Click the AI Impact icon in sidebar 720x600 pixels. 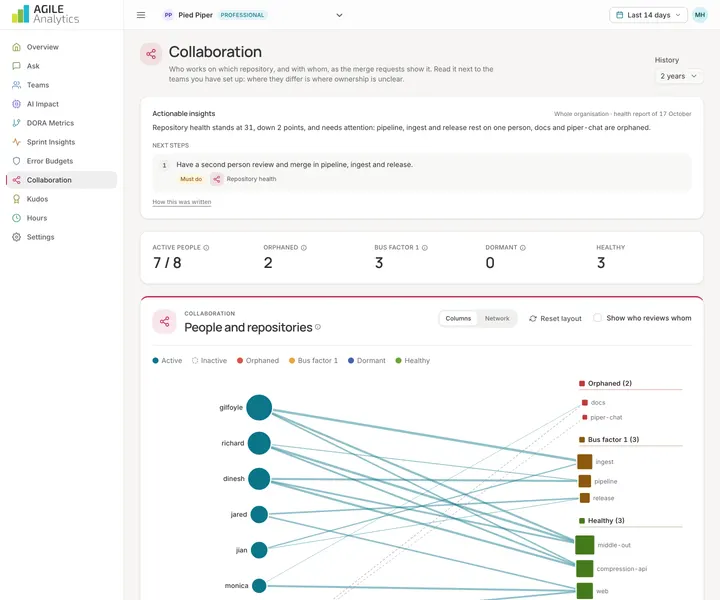(x=17, y=104)
